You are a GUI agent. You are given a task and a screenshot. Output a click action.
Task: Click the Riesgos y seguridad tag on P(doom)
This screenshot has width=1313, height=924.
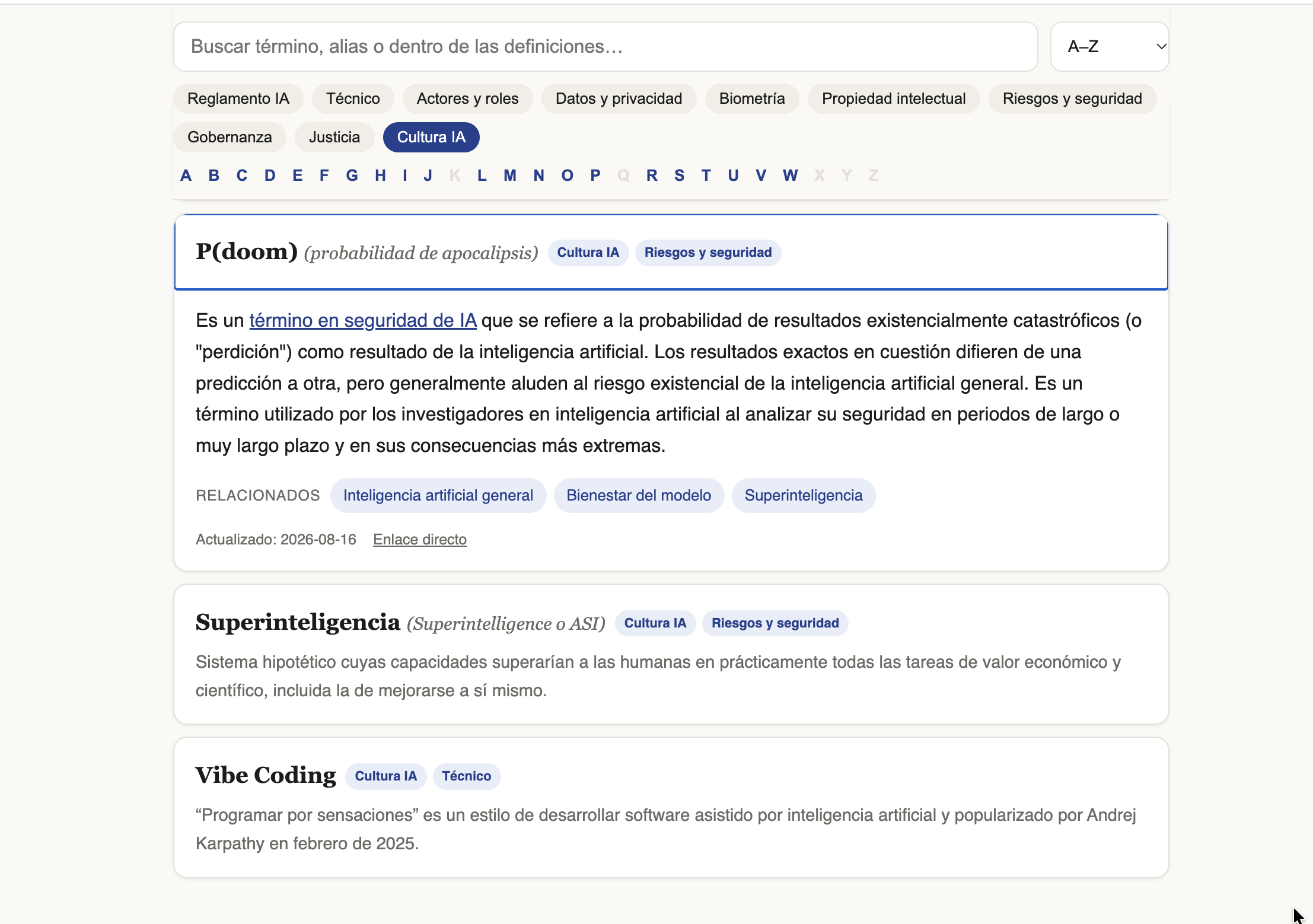coord(708,253)
